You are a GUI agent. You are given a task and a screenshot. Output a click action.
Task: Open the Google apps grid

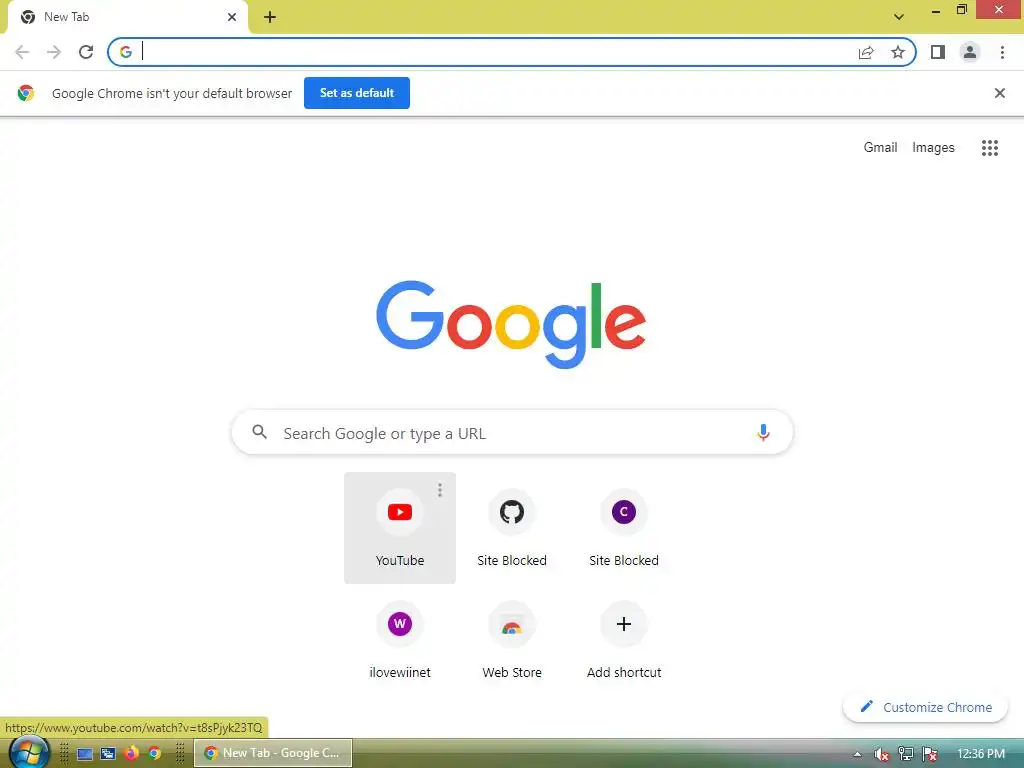tap(989, 148)
